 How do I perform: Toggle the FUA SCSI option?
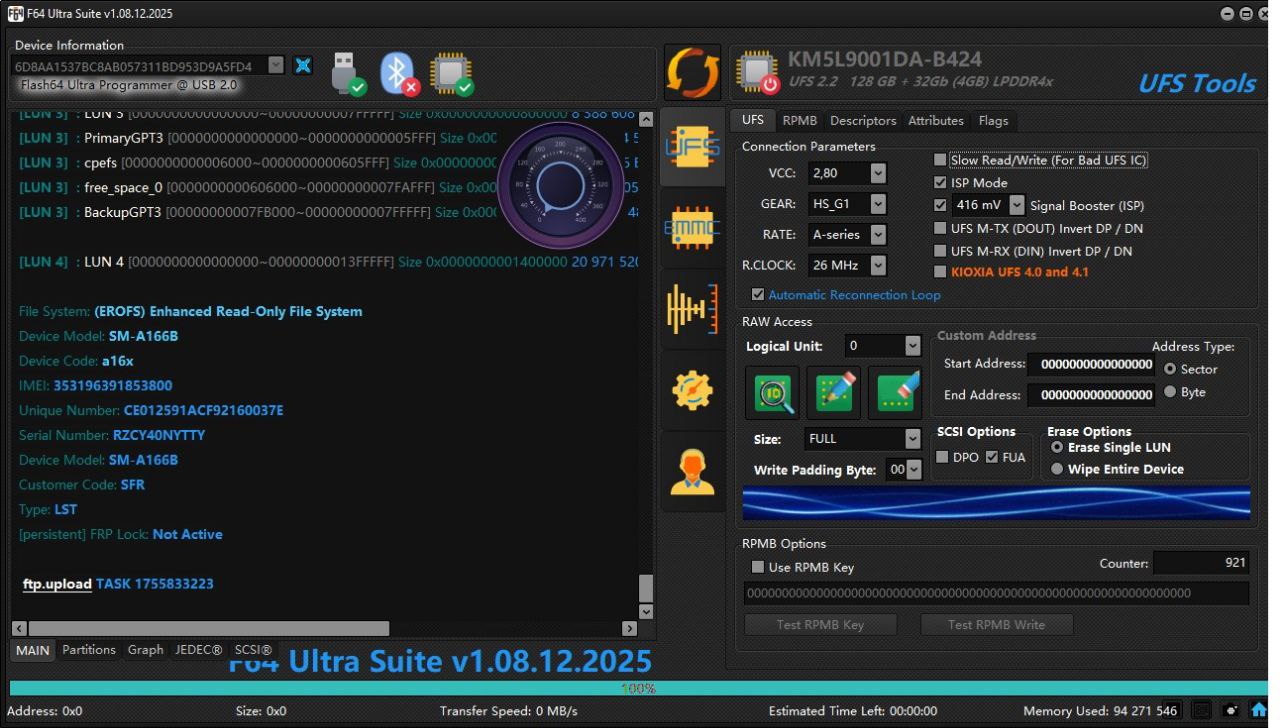(991, 457)
